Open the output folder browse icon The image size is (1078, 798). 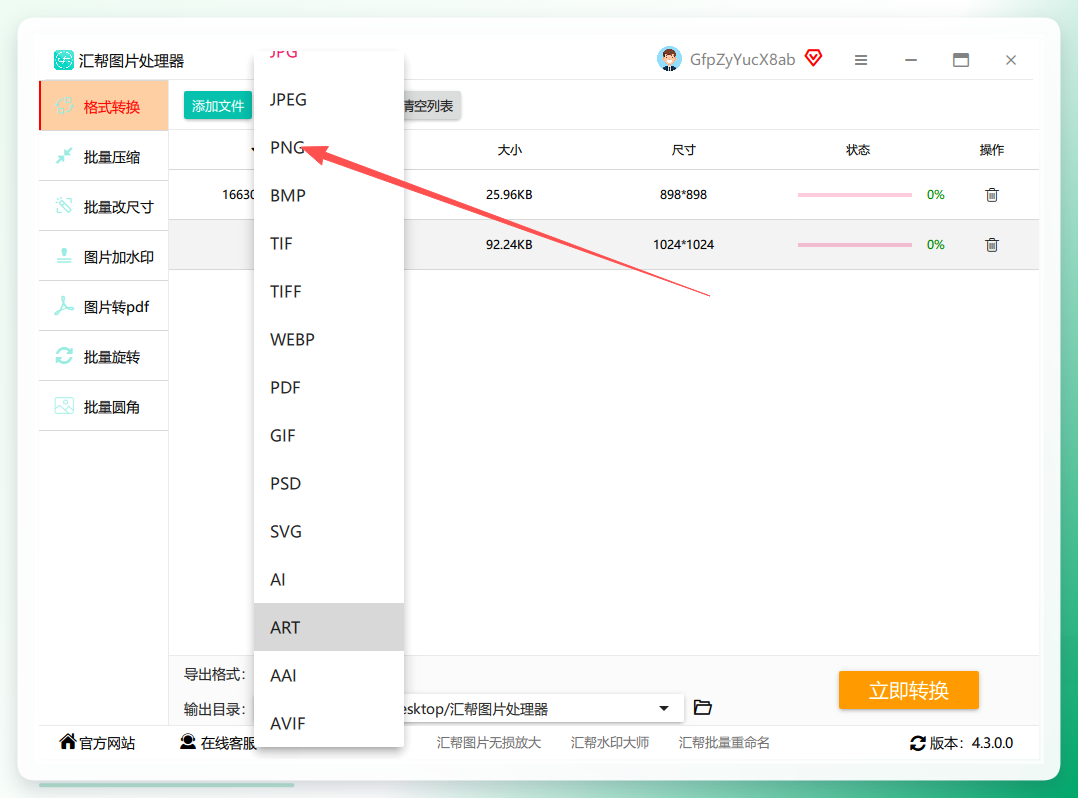click(703, 707)
